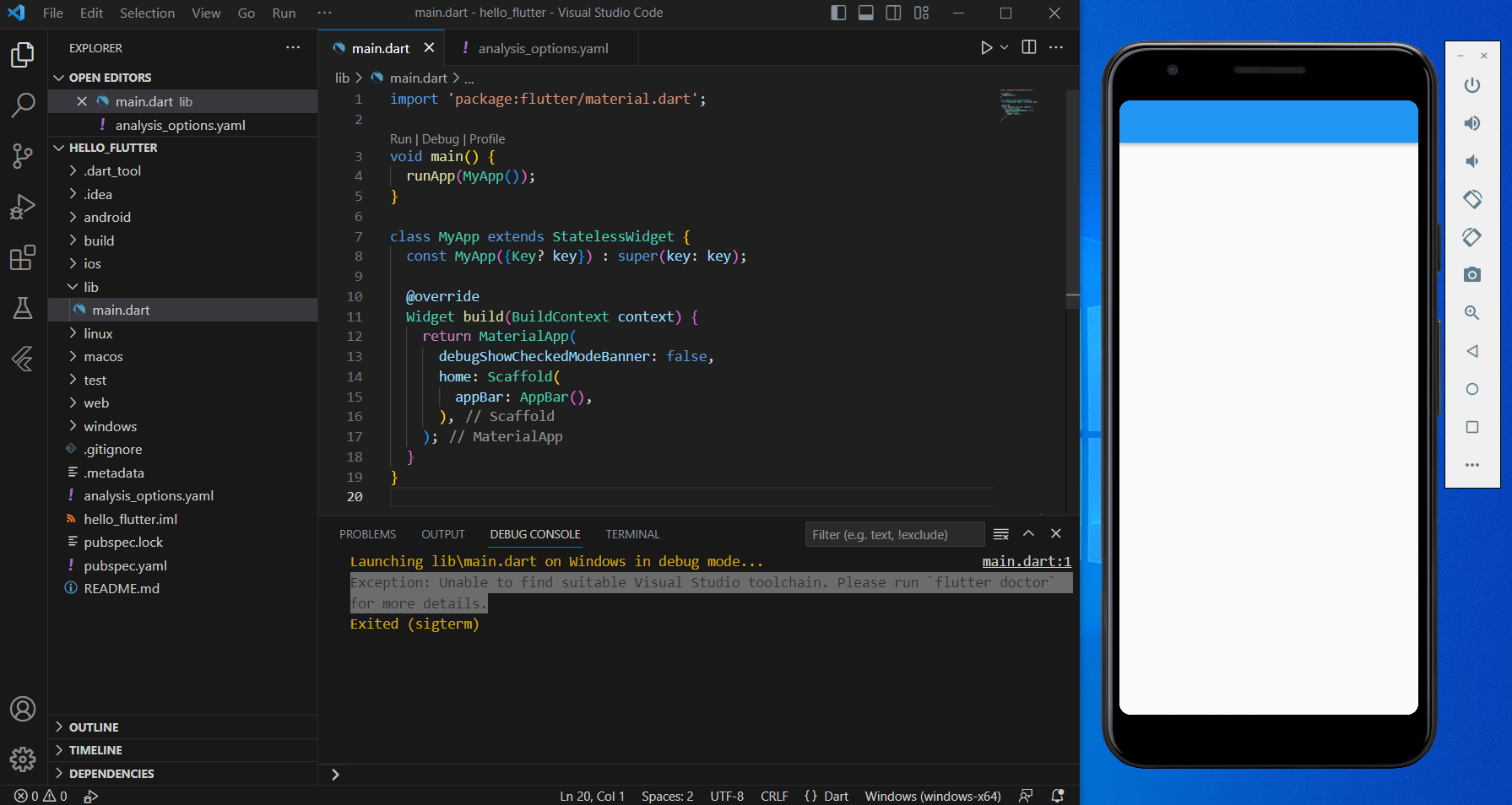
Task: Open emulator extended controls ellipsis
Action: pyautogui.click(x=1472, y=465)
